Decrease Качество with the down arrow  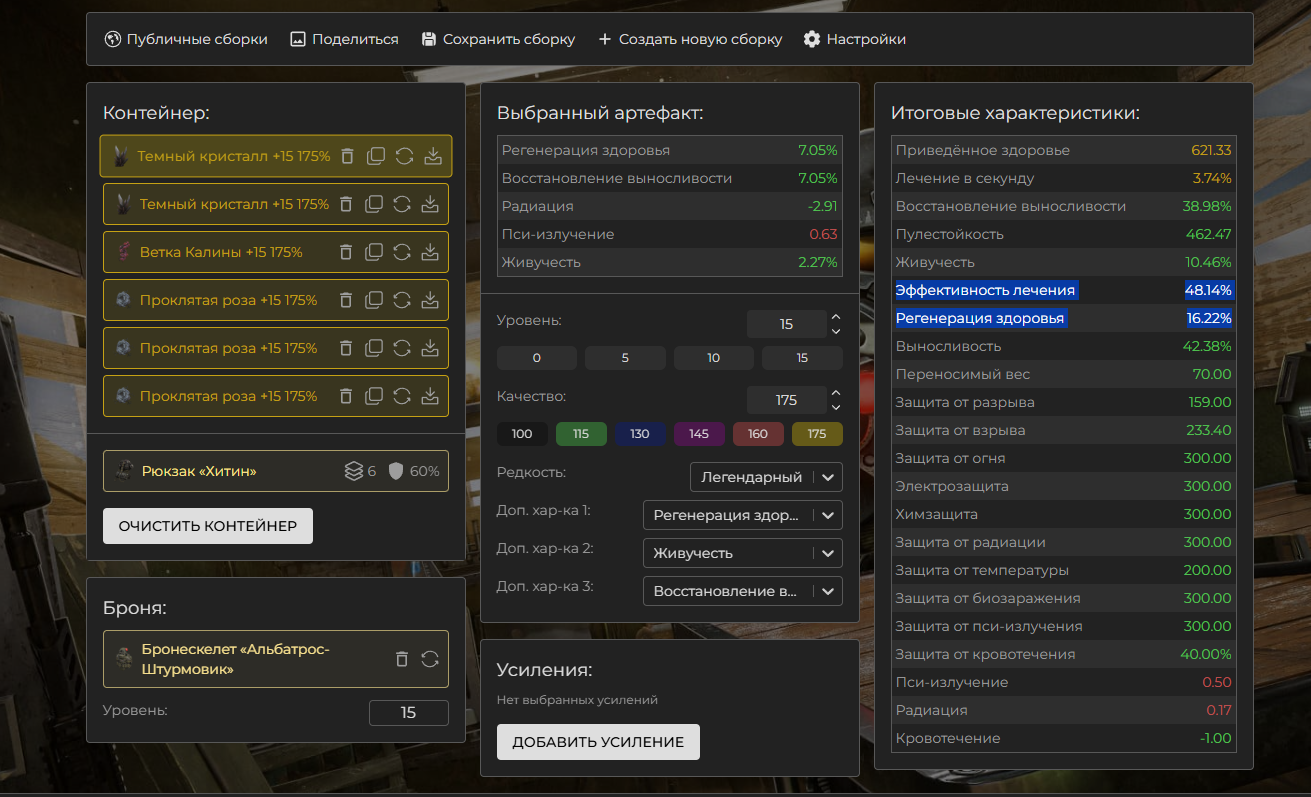(x=836, y=407)
